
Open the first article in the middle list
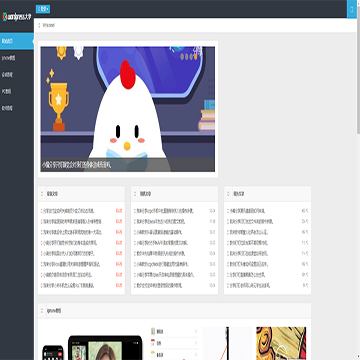tap(166, 211)
